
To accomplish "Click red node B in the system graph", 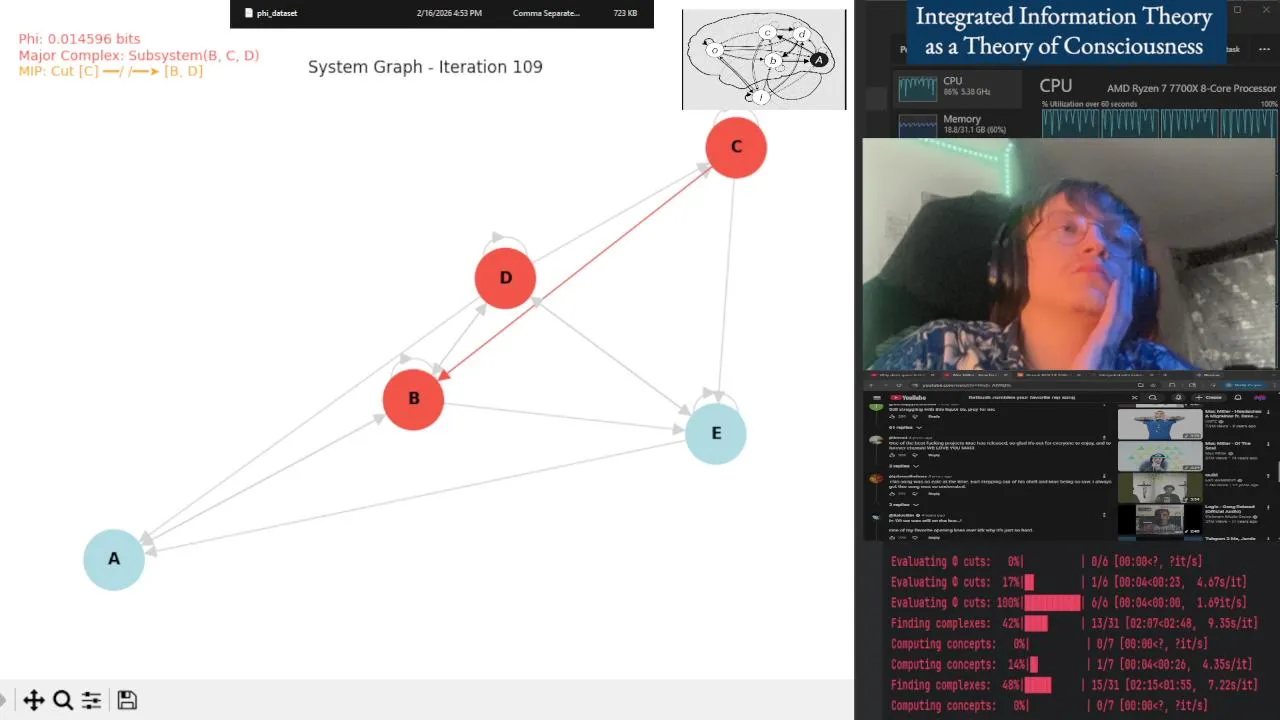I will (413, 399).
